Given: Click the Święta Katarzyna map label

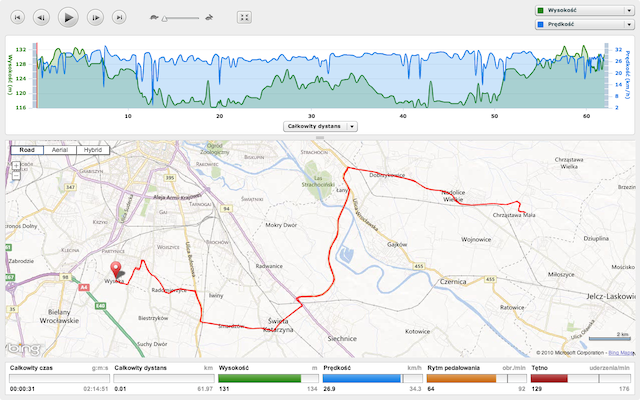Looking at the screenshot, I should pos(278,325).
